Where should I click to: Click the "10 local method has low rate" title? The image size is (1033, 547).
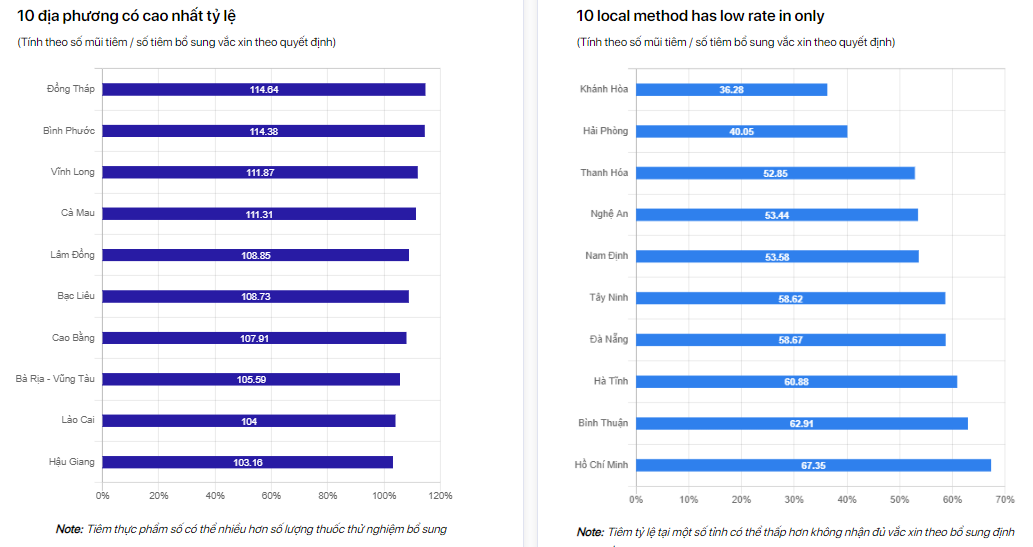pos(700,16)
